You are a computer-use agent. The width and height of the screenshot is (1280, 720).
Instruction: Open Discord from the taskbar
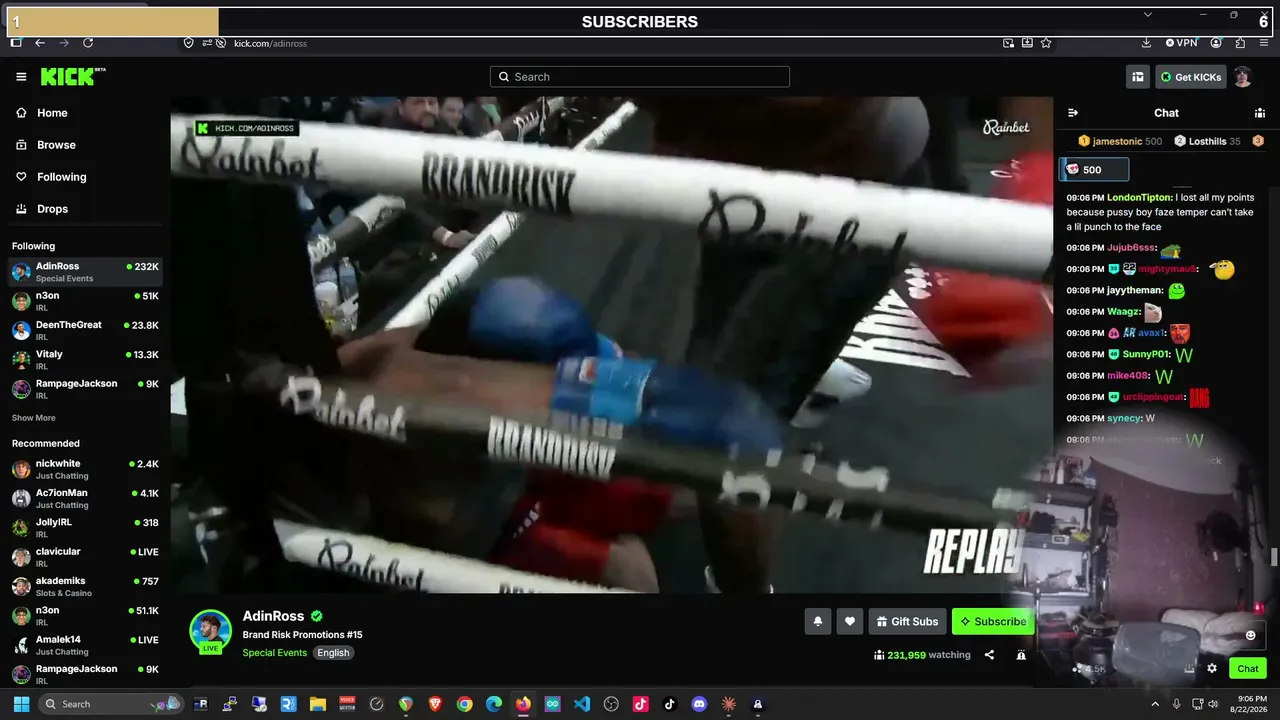(699, 704)
